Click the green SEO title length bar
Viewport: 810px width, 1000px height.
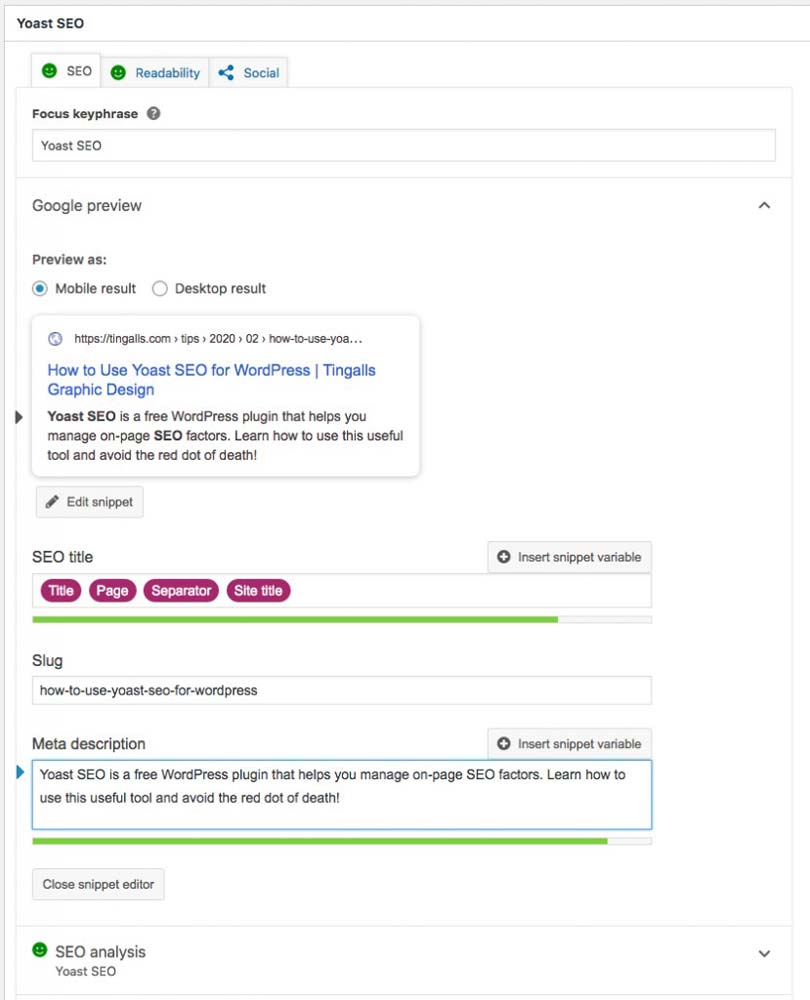(x=295, y=620)
